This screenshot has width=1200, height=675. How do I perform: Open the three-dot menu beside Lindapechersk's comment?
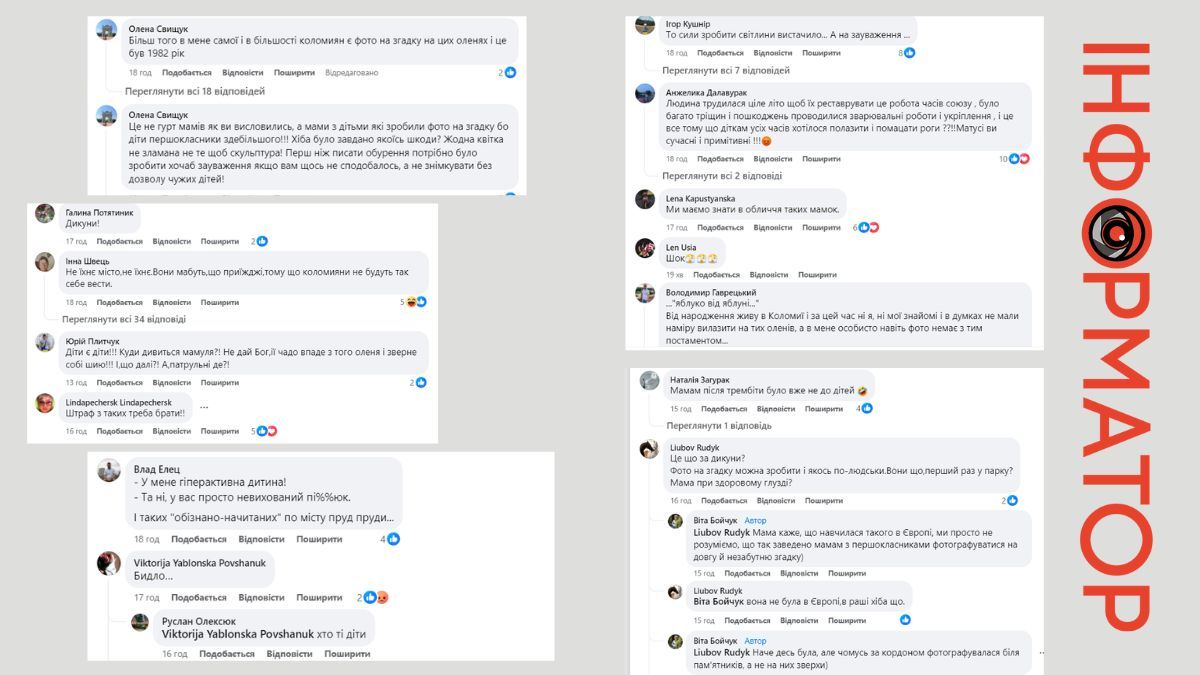pos(204,406)
